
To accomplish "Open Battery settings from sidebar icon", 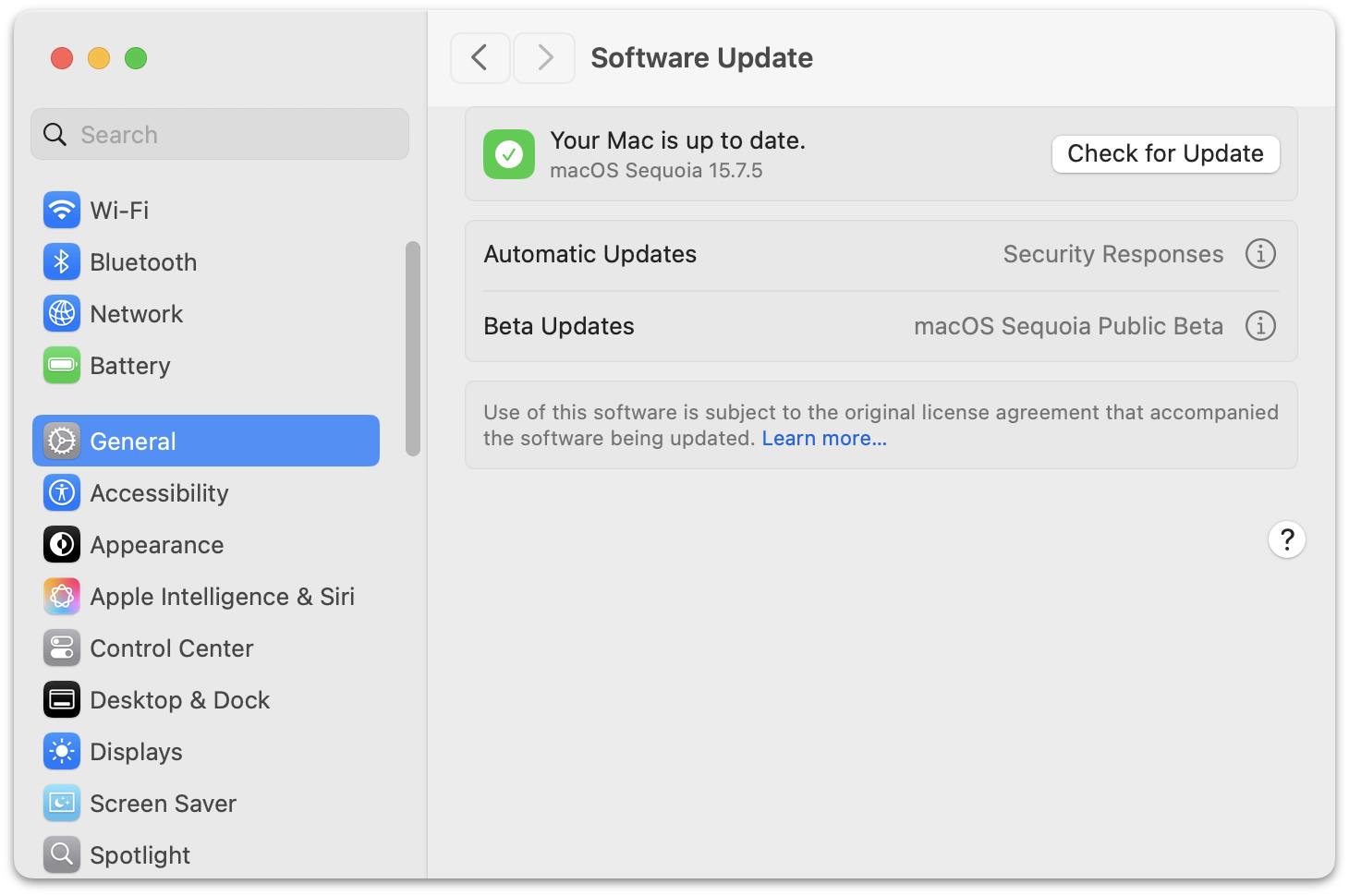I will [62, 366].
